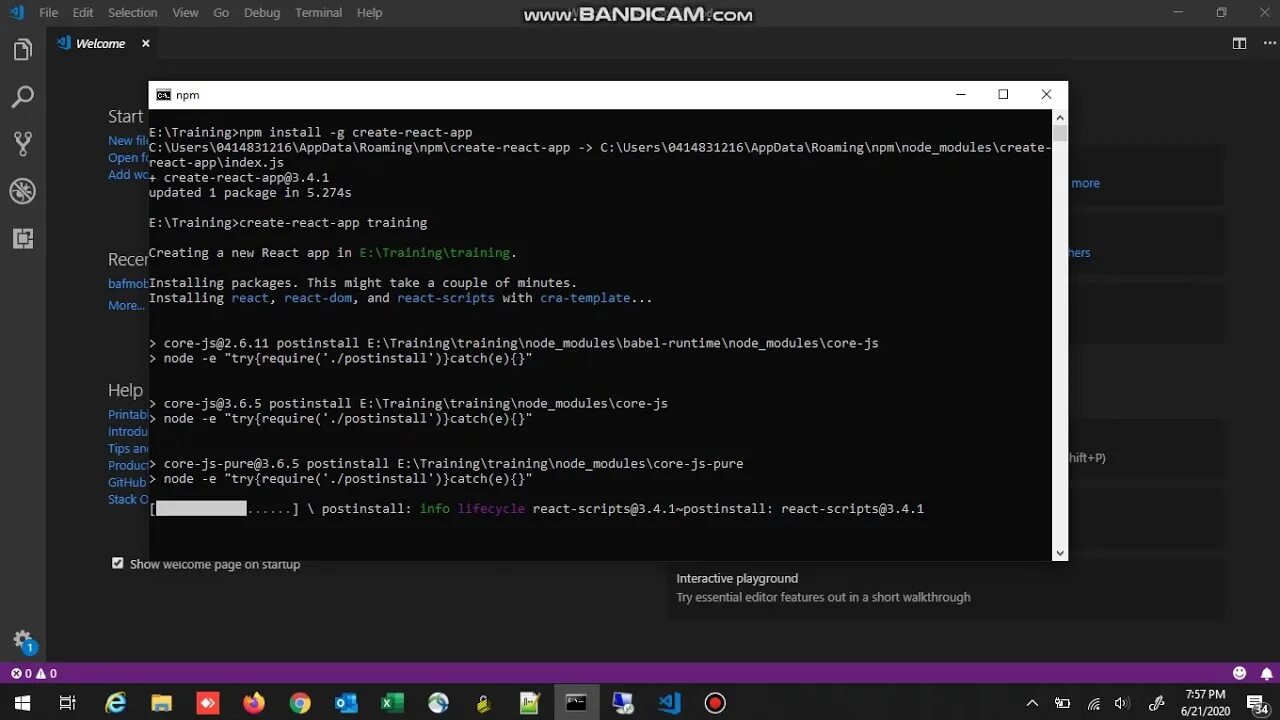
Task: Click the feedback smiley in status bar
Action: pyautogui.click(x=1240, y=673)
